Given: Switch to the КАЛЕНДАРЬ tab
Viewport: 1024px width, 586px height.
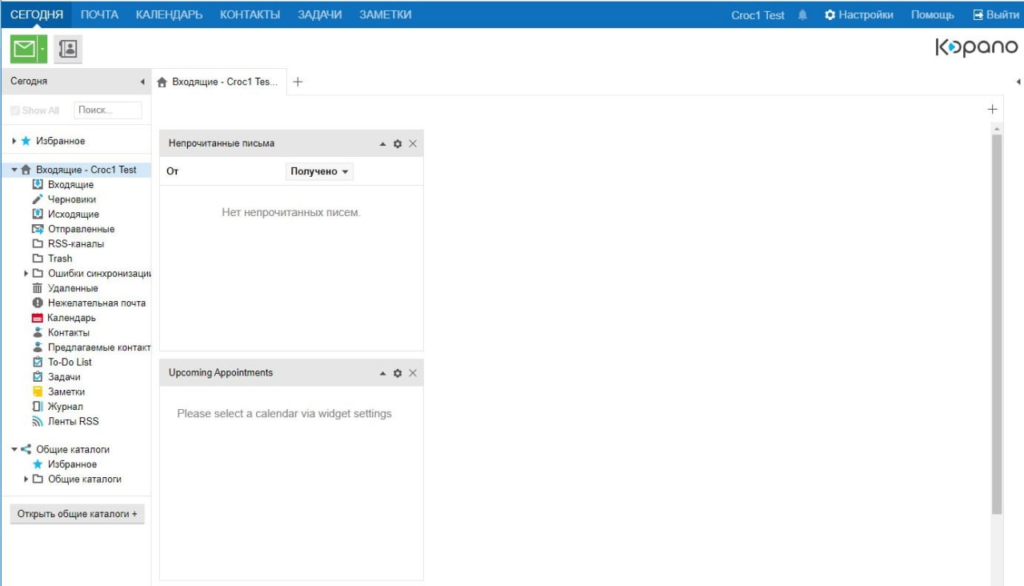Looking at the screenshot, I should click(169, 14).
